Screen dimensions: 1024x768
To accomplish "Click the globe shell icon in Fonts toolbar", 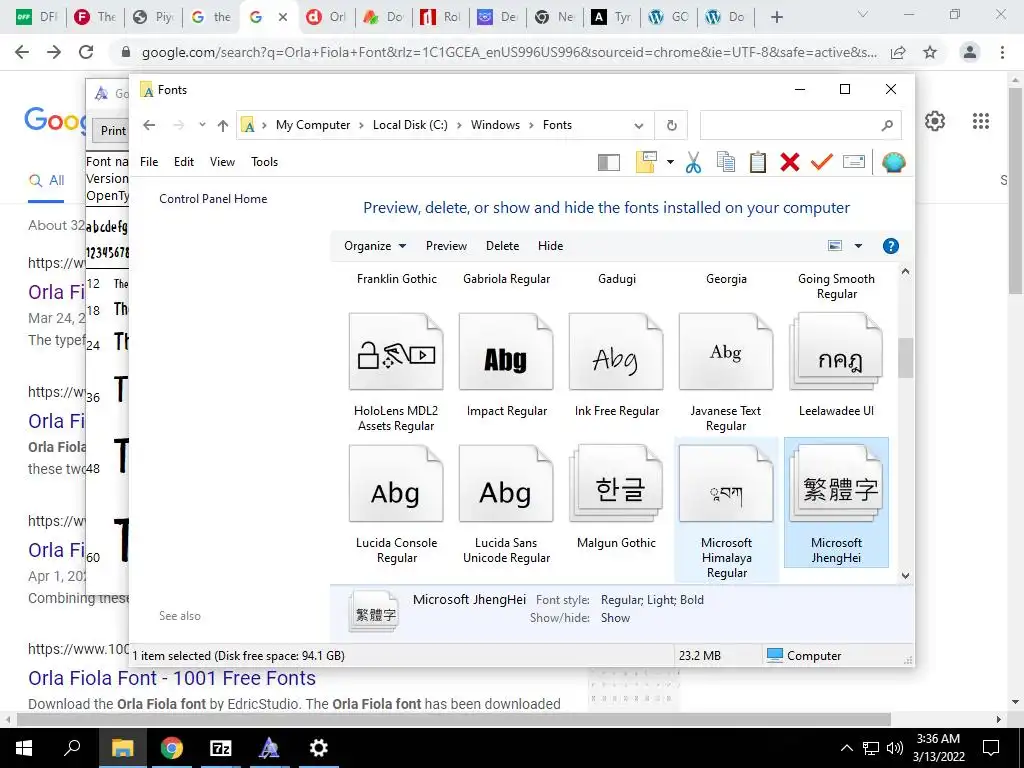I will point(893,162).
